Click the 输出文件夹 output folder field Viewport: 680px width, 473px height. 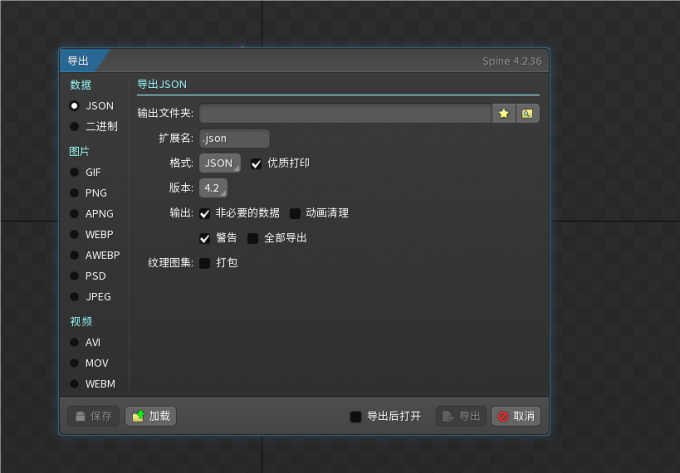(345, 113)
